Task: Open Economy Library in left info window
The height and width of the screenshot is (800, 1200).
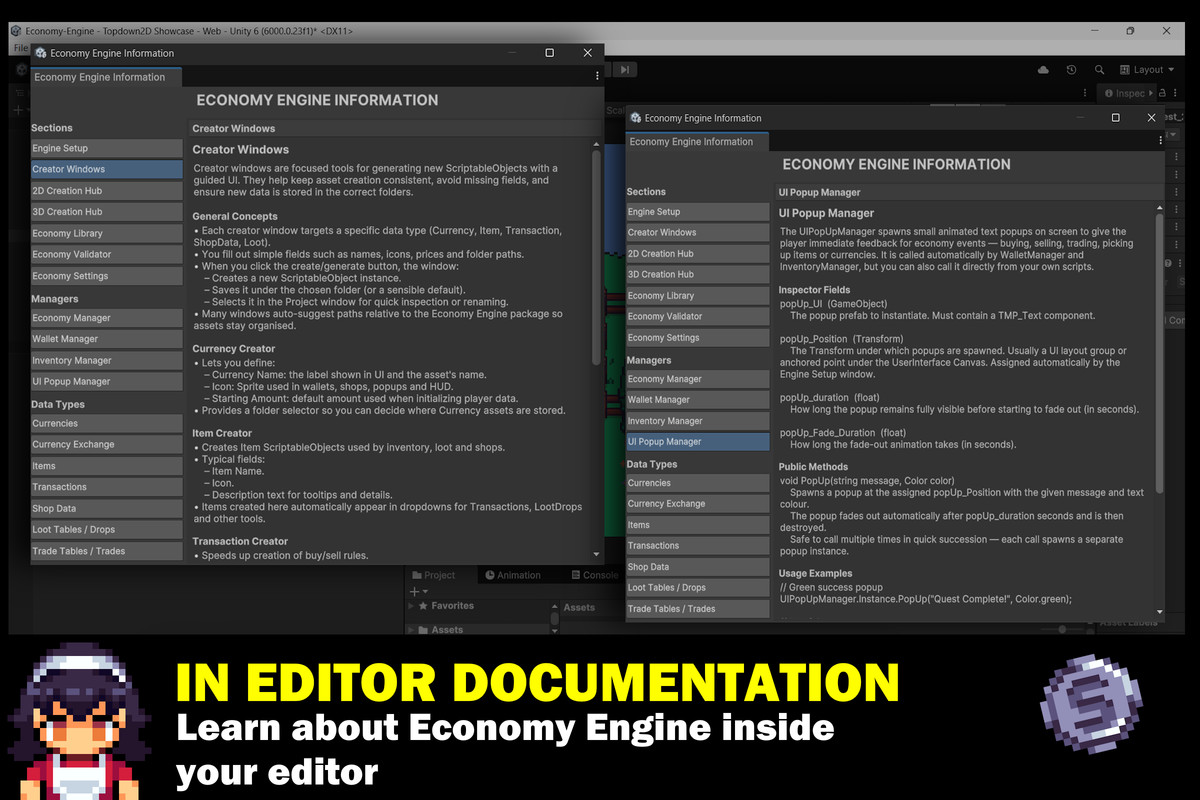Action: pyautogui.click(x=107, y=233)
